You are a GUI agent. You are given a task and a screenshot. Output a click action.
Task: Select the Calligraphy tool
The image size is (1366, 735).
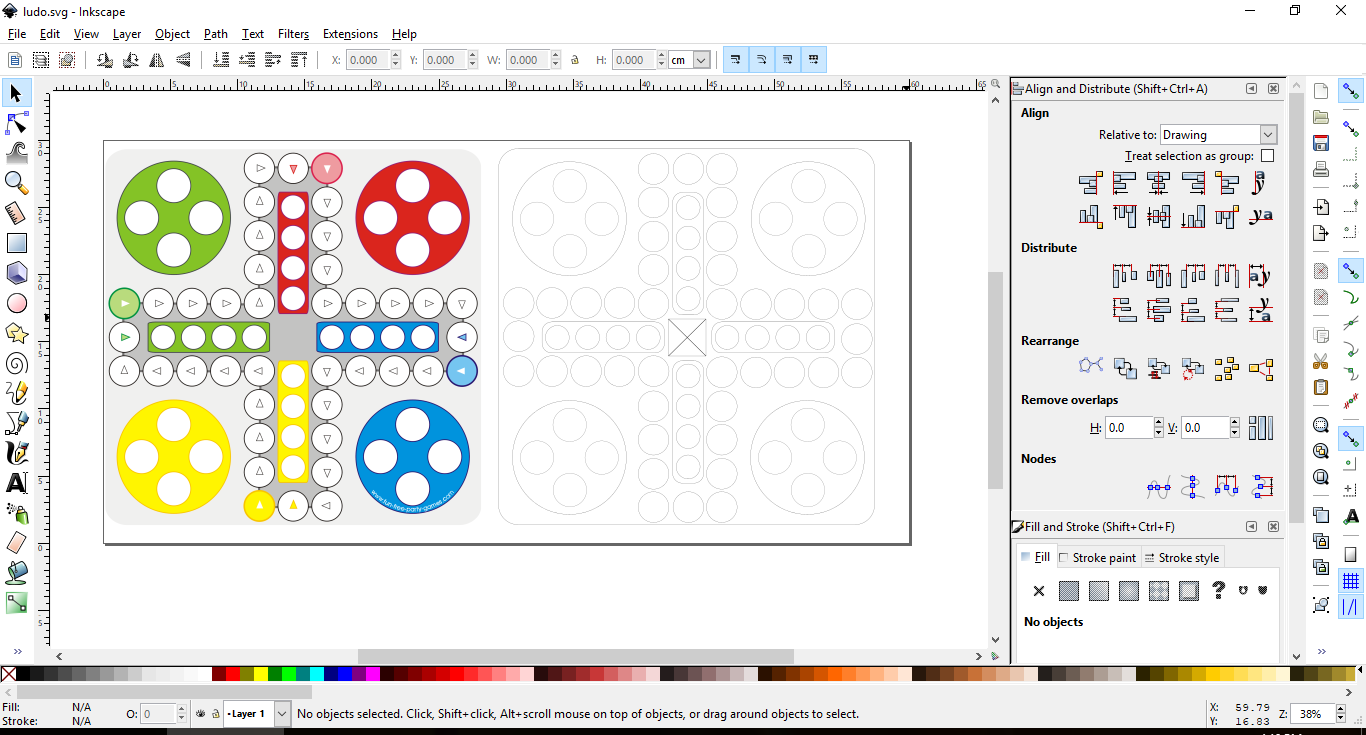click(x=15, y=452)
